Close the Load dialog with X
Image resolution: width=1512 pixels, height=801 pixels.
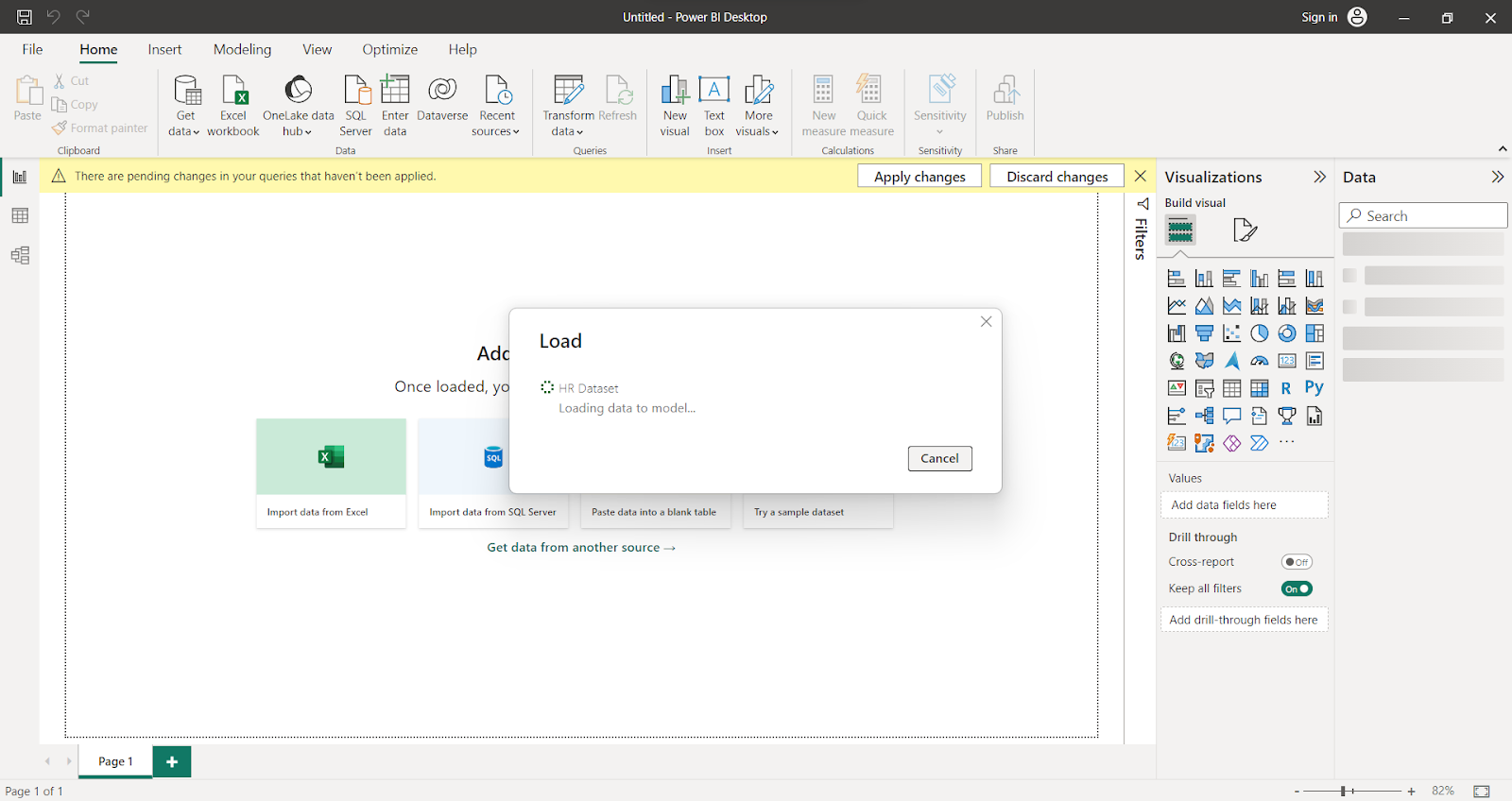(x=986, y=322)
